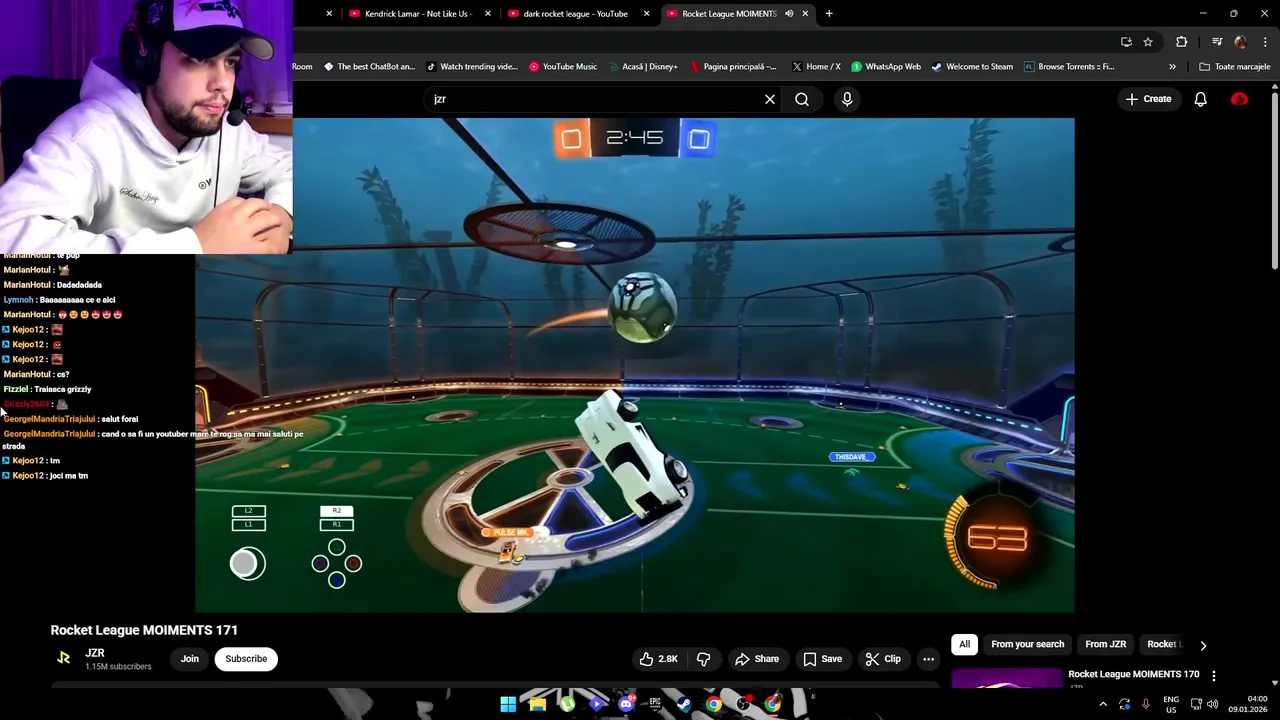The width and height of the screenshot is (1280, 720).
Task: Mute the Rocket League MOIMENTS tab audio
Action: pos(789,14)
